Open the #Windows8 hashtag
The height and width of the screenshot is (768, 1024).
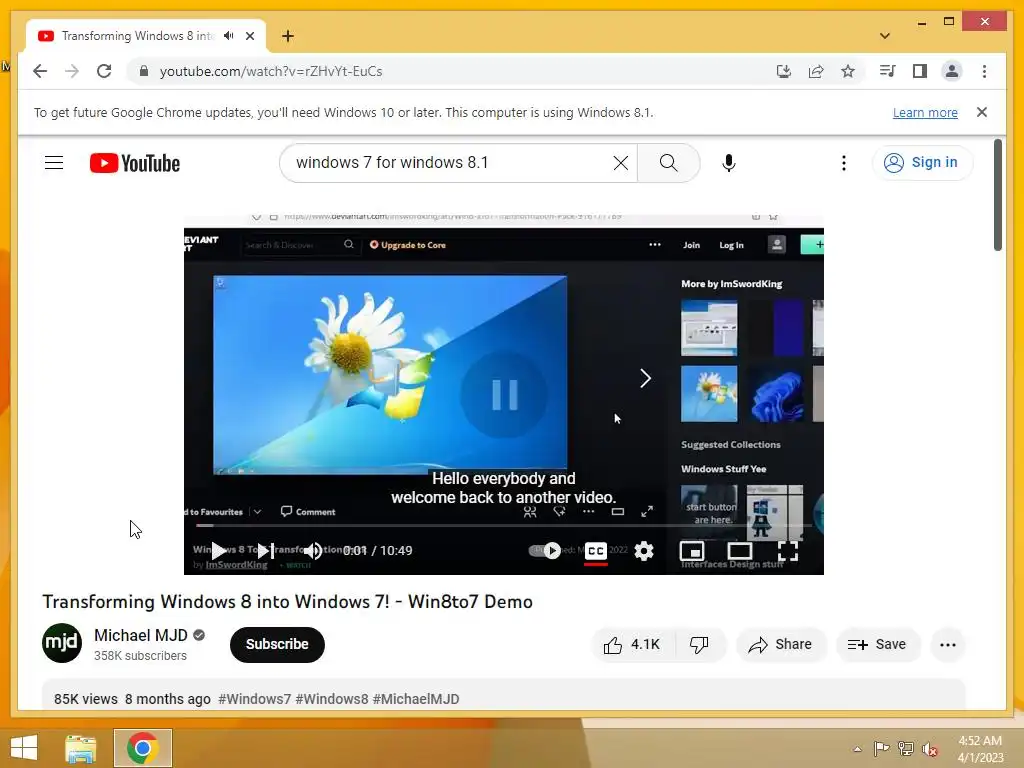point(332,699)
